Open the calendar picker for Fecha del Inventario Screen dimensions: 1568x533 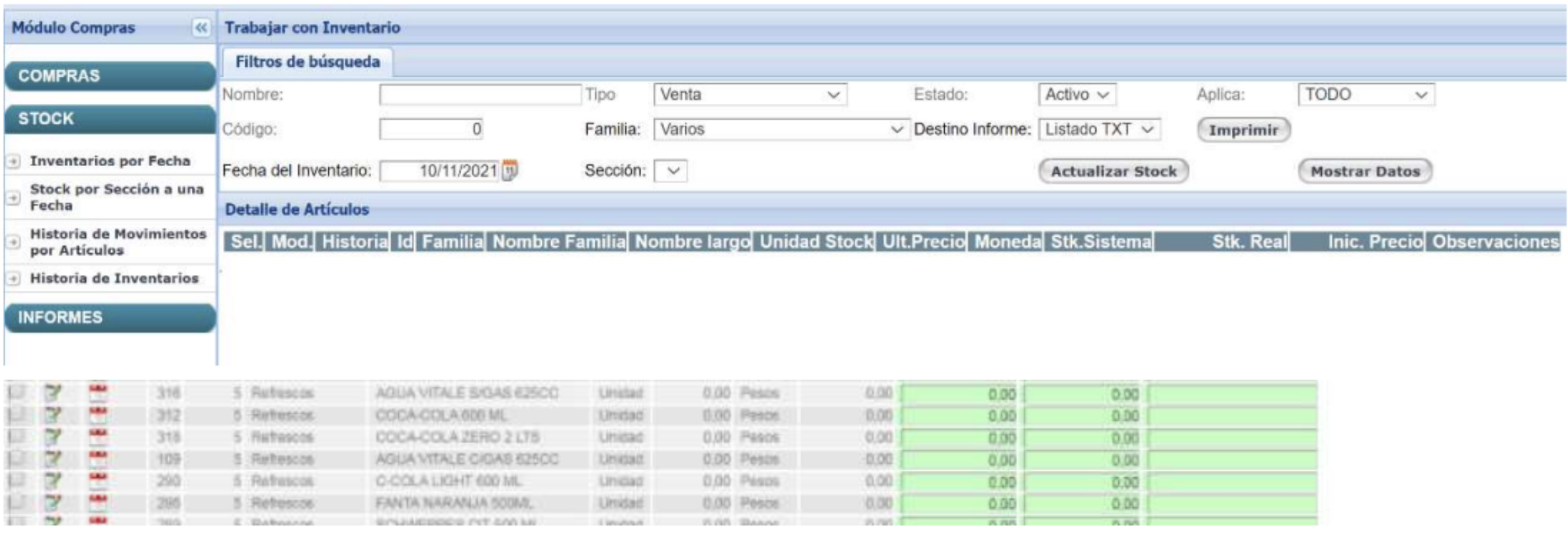point(509,171)
